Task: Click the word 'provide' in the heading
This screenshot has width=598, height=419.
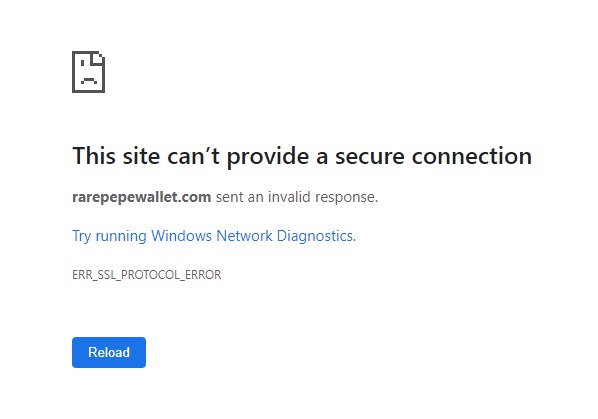Action: tap(268, 157)
